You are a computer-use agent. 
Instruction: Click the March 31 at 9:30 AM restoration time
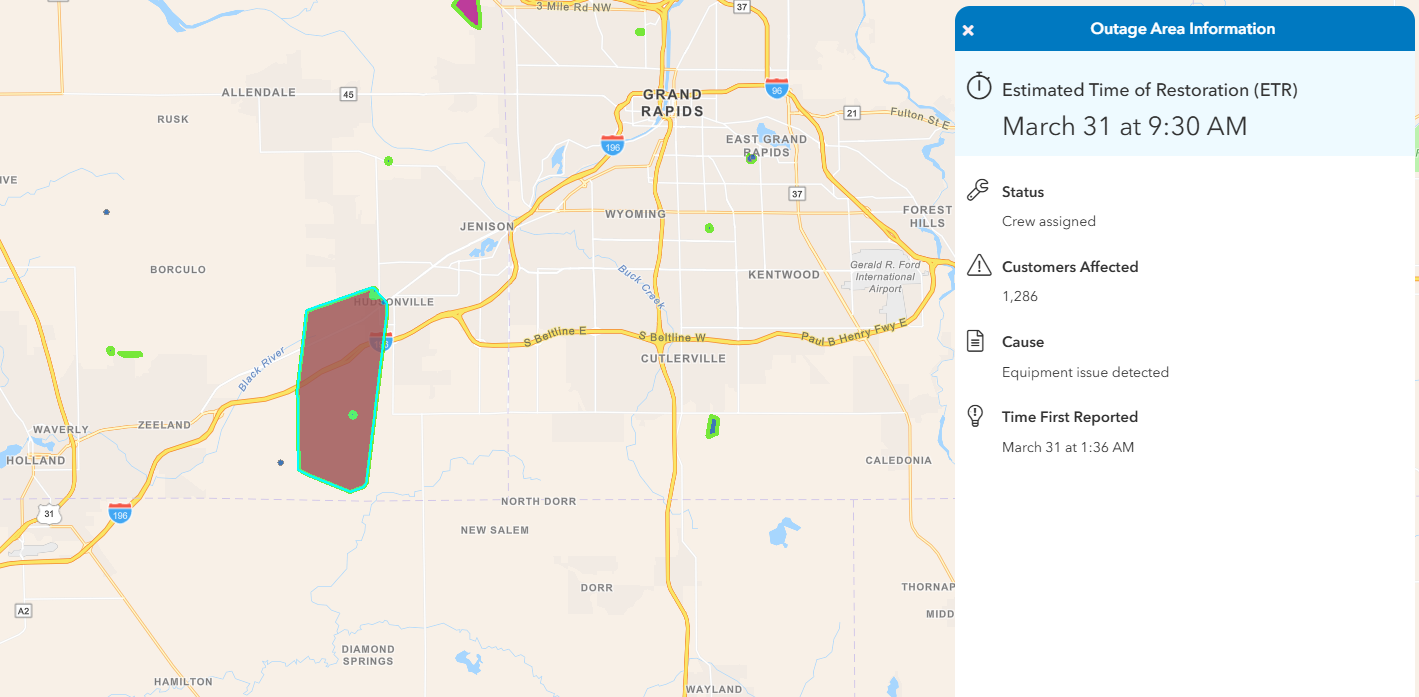[1124, 126]
